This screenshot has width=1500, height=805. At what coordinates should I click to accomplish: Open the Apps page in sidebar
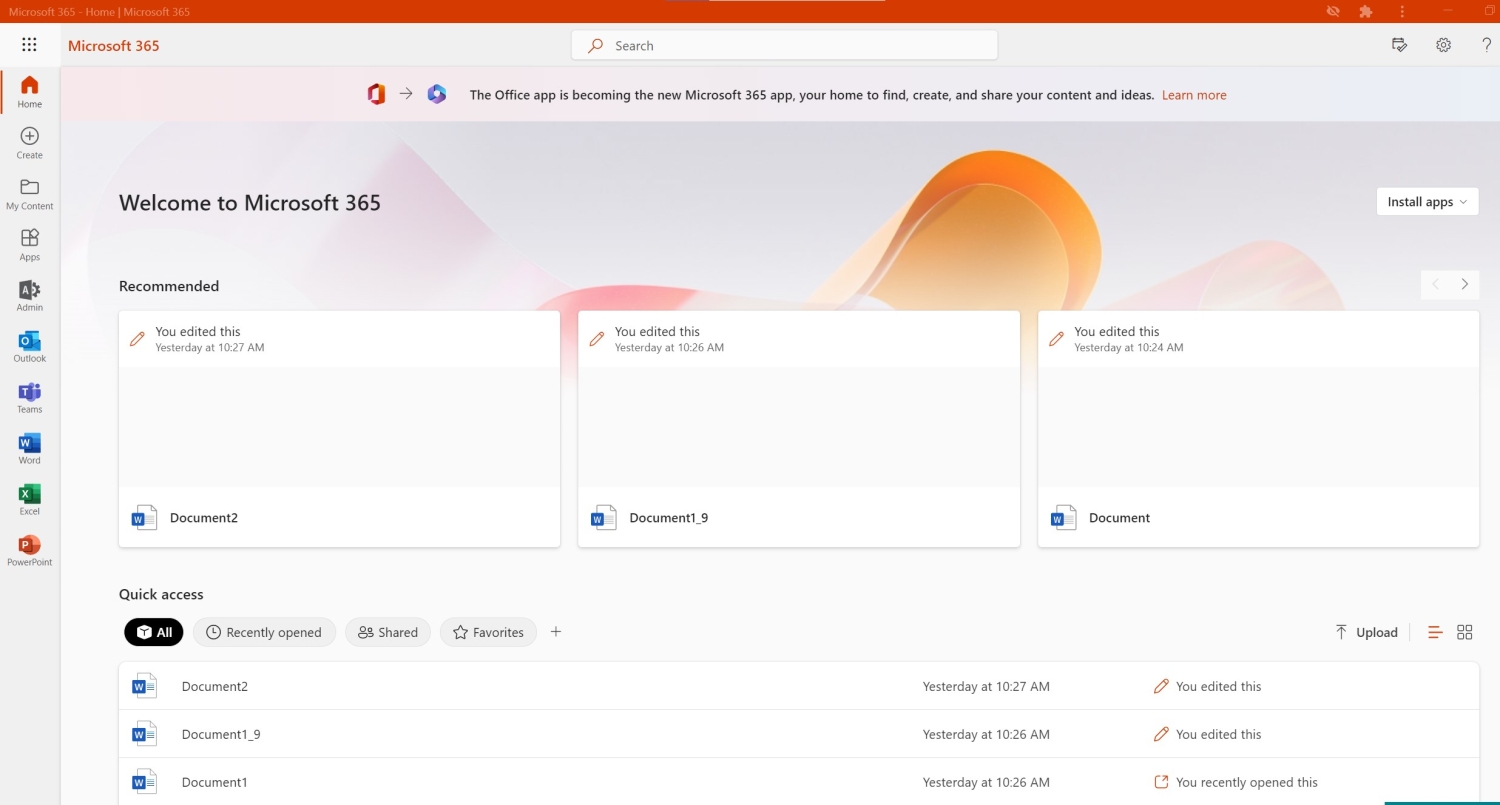point(30,245)
